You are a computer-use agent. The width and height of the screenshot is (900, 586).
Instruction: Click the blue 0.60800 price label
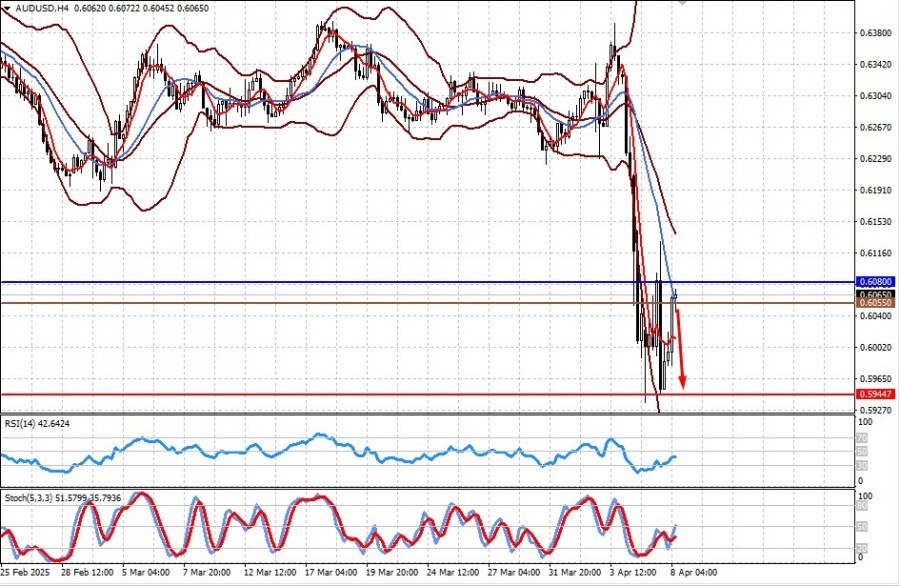(875, 282)
